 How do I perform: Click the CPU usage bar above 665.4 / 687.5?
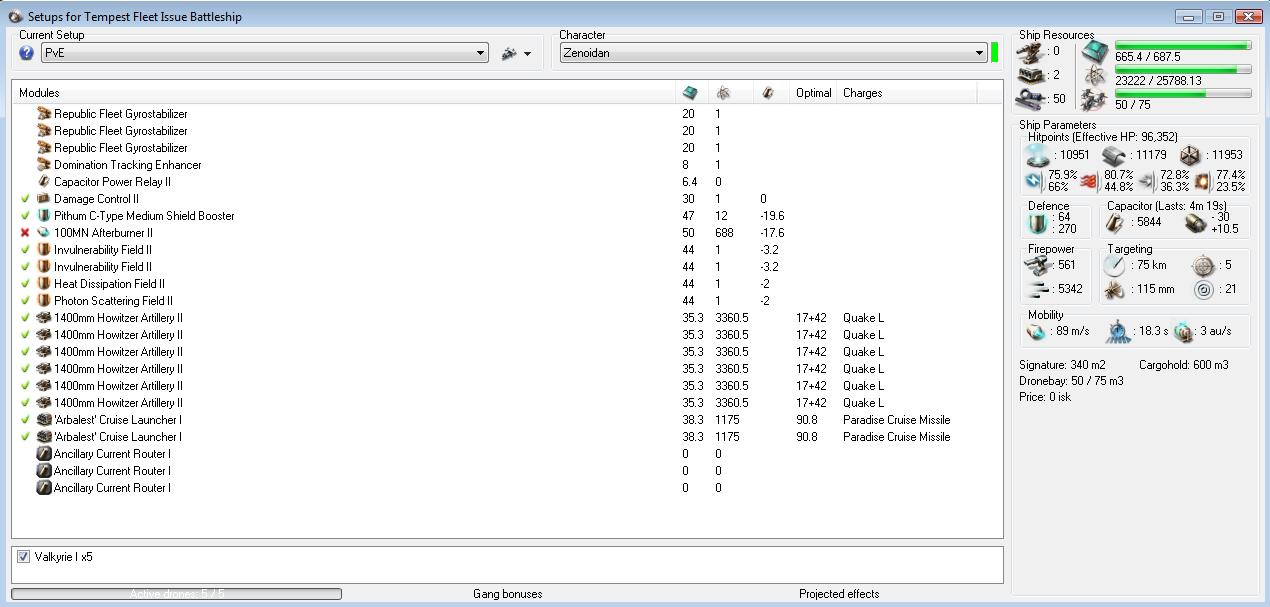pyautogui.click(x=1183, y=45)
